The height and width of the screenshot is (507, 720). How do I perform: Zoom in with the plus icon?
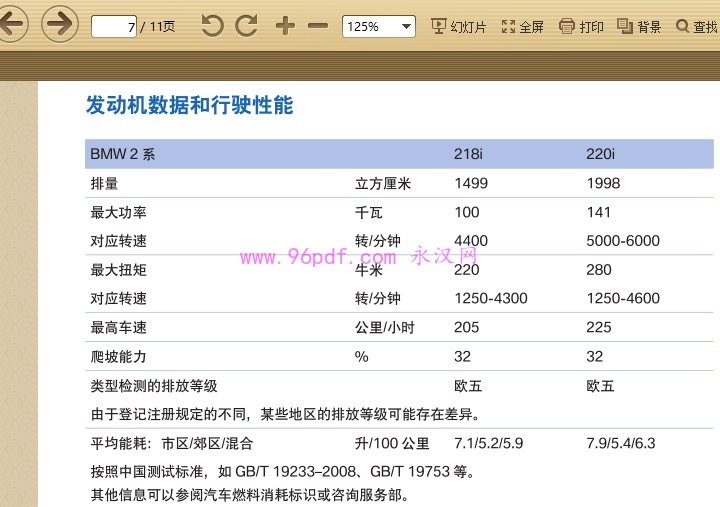pyautogui.click(x=285, y=26)
